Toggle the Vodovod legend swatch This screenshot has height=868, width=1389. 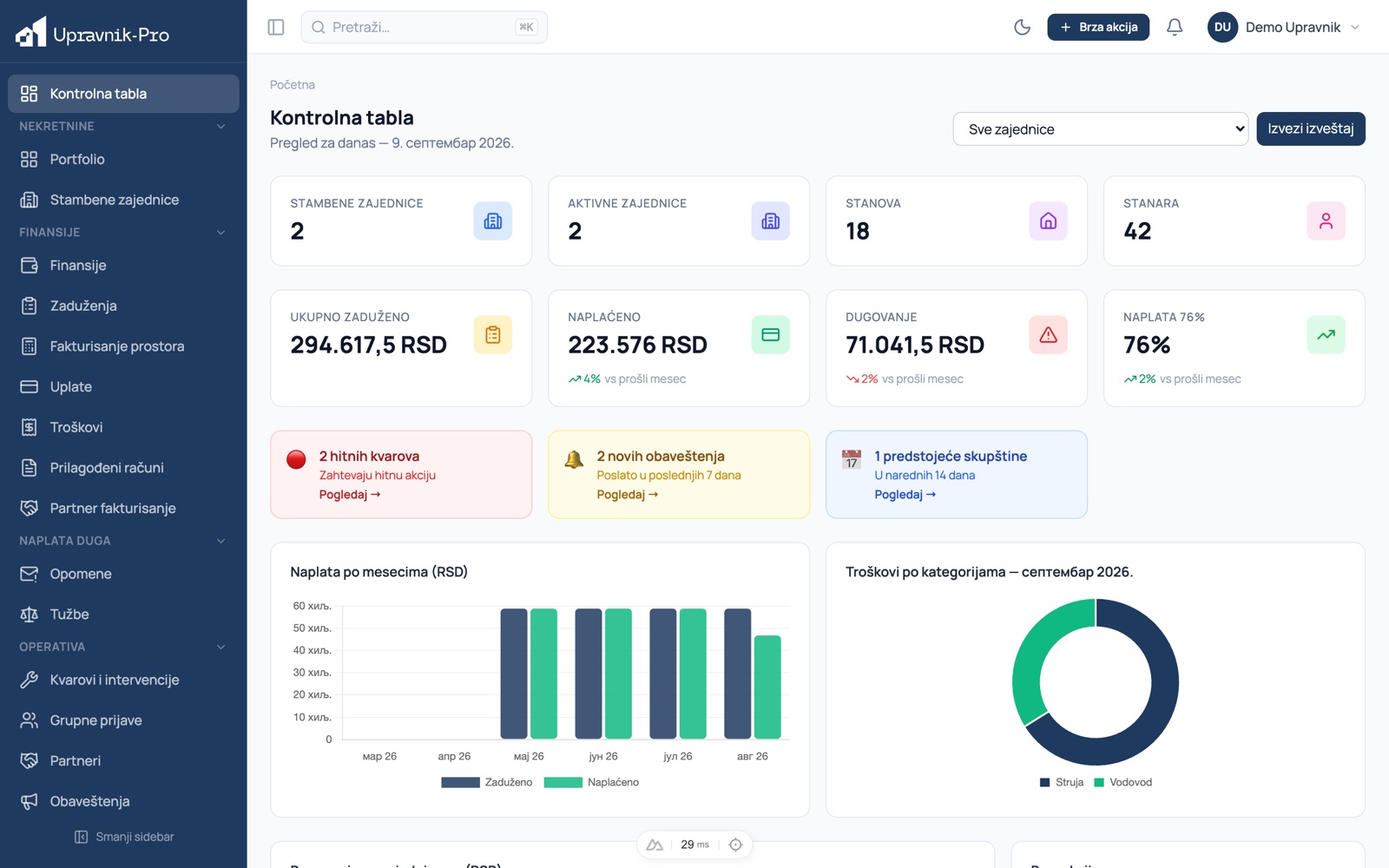[1099, 783]
